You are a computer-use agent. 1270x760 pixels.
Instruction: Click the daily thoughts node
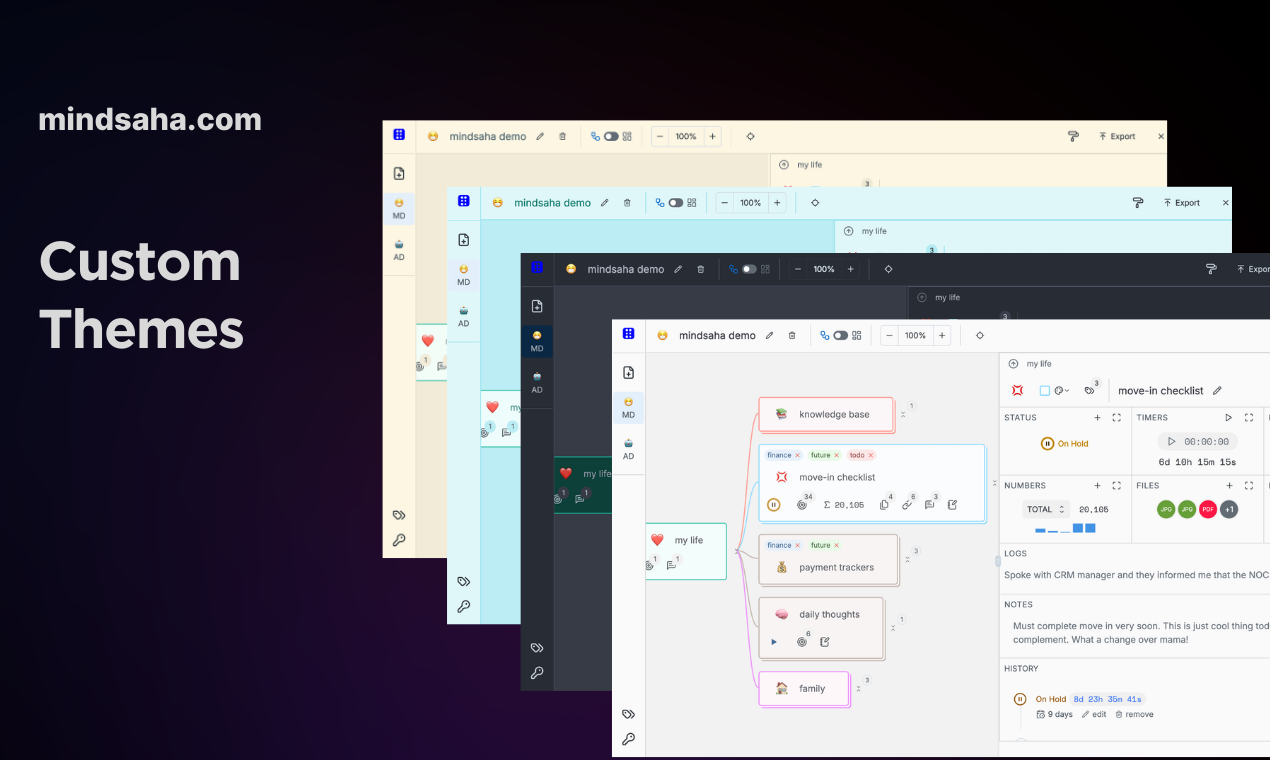(x=821, y=627)
